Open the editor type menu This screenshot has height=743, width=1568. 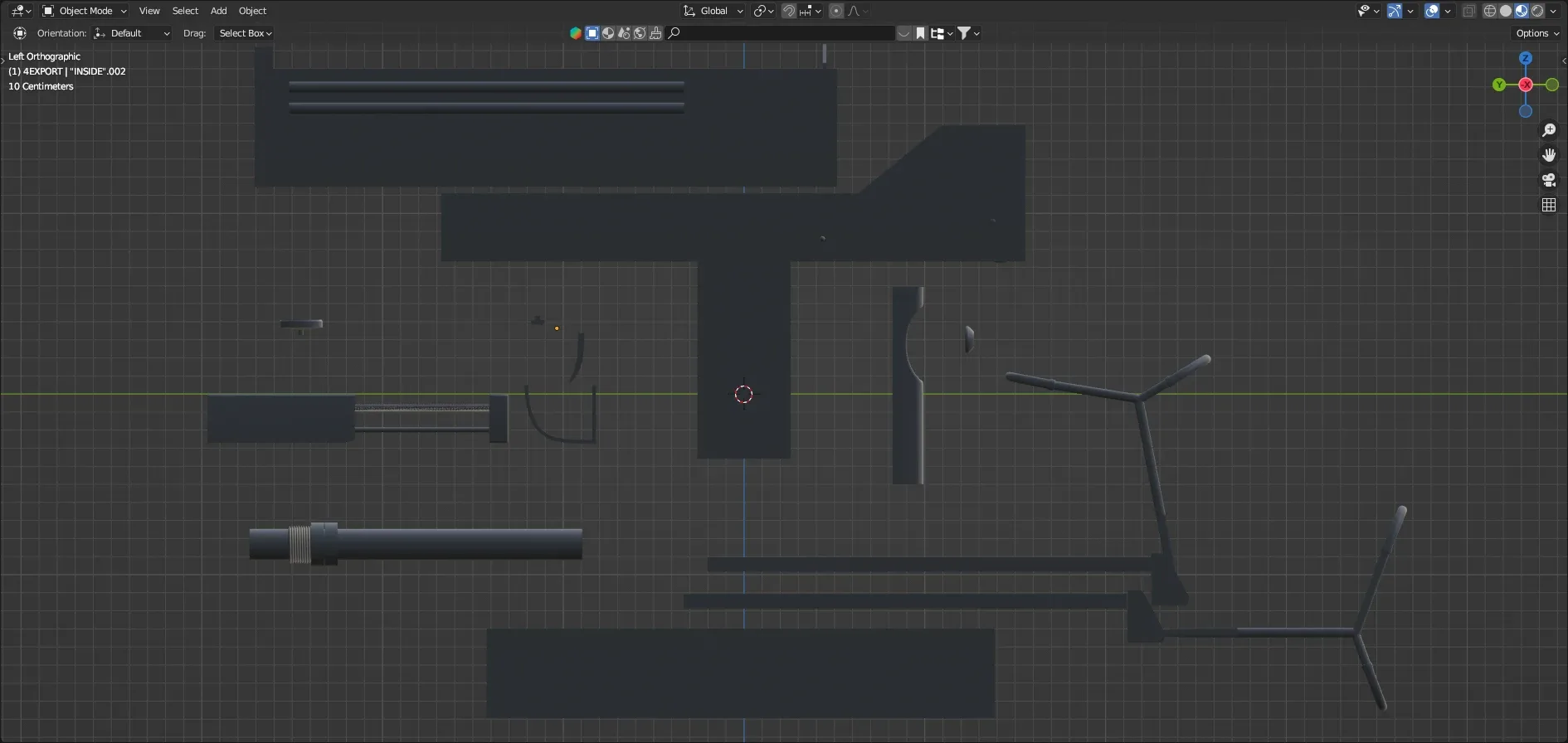pos(20,11)
